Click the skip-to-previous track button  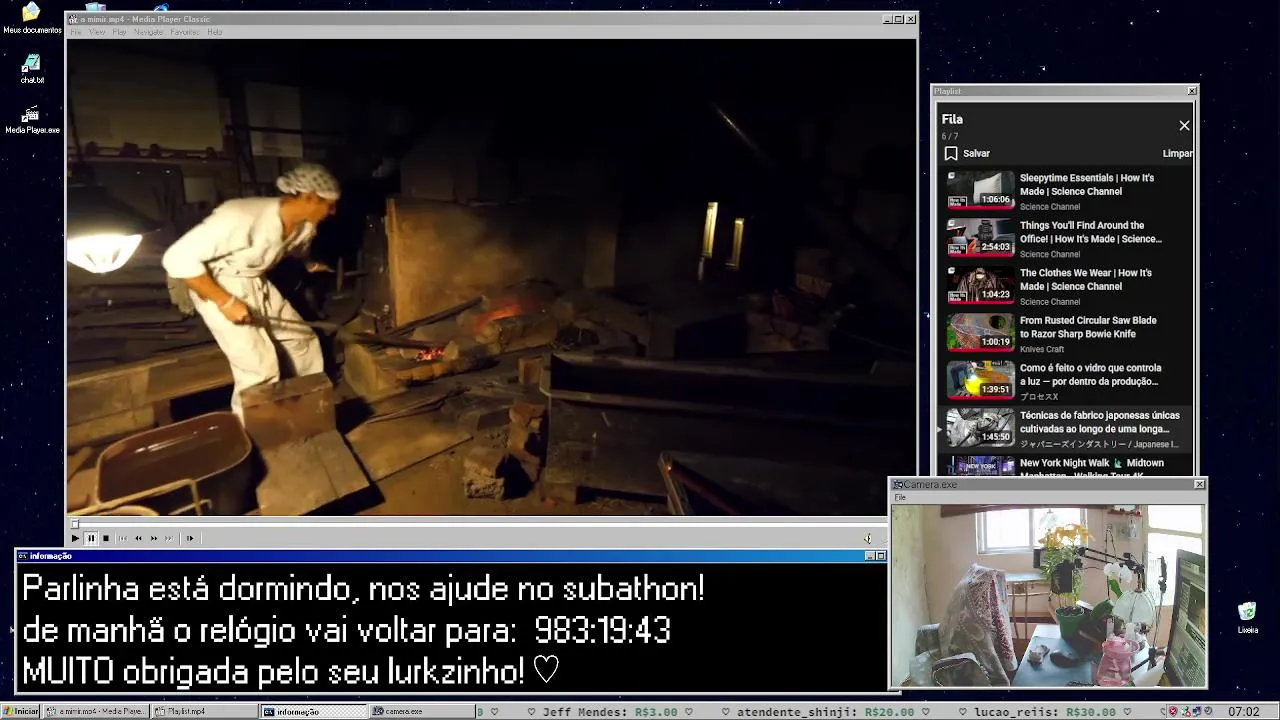[123, 538]
